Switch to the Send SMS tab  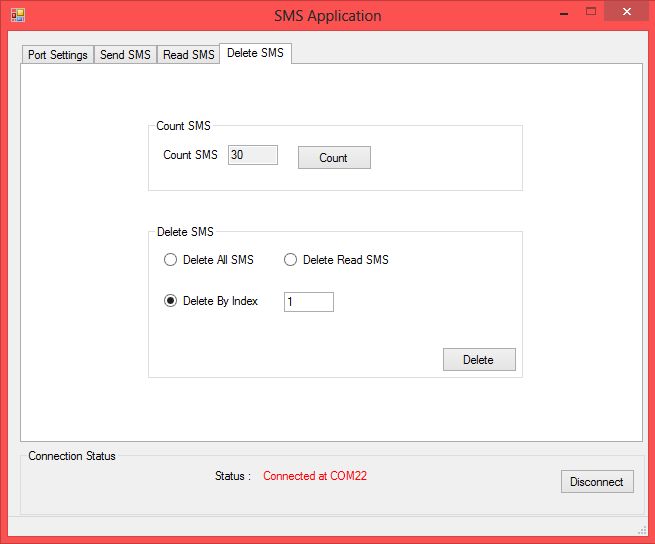tap(125, 55)
